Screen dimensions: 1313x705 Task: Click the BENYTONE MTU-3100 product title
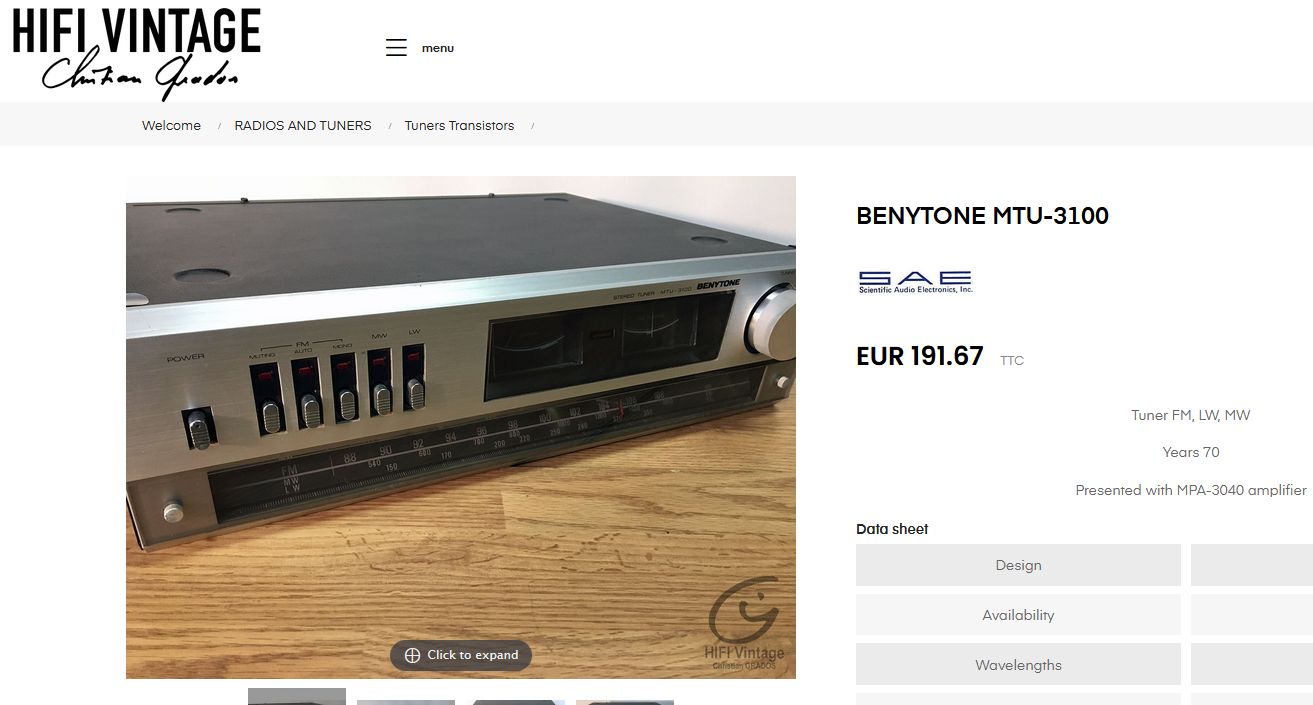[983, 215]
